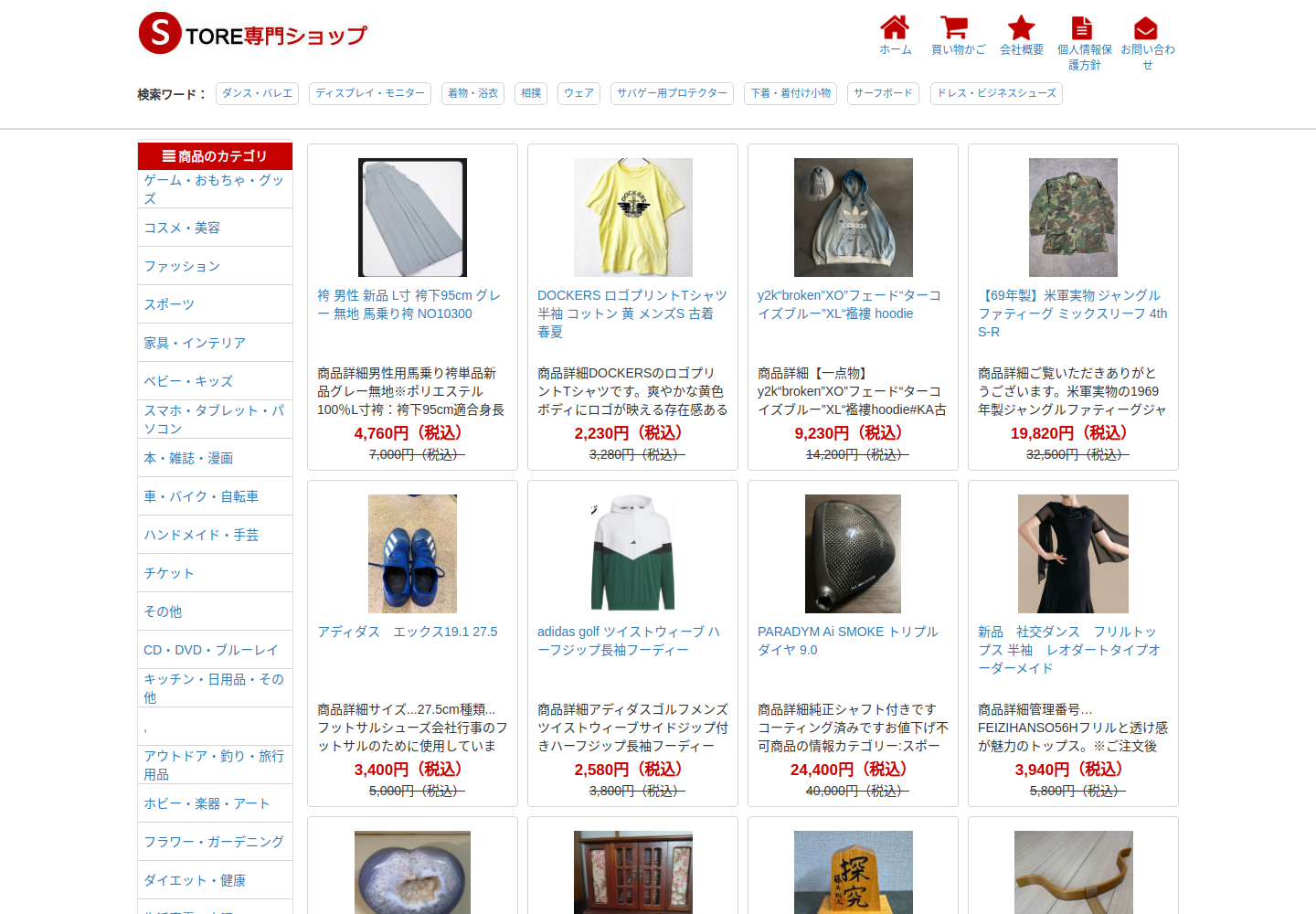Open the CD・DVD・ブルーレイ category
Screen dimensions: 1316x914
pos(215,650)
